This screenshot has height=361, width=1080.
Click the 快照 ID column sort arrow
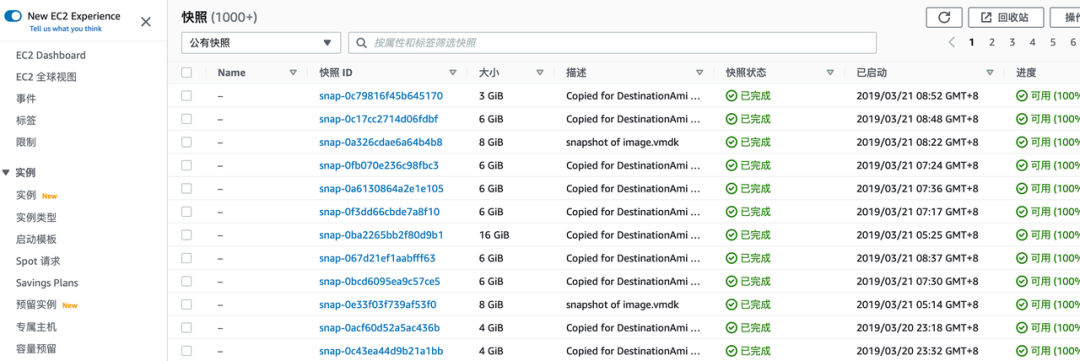453,72
